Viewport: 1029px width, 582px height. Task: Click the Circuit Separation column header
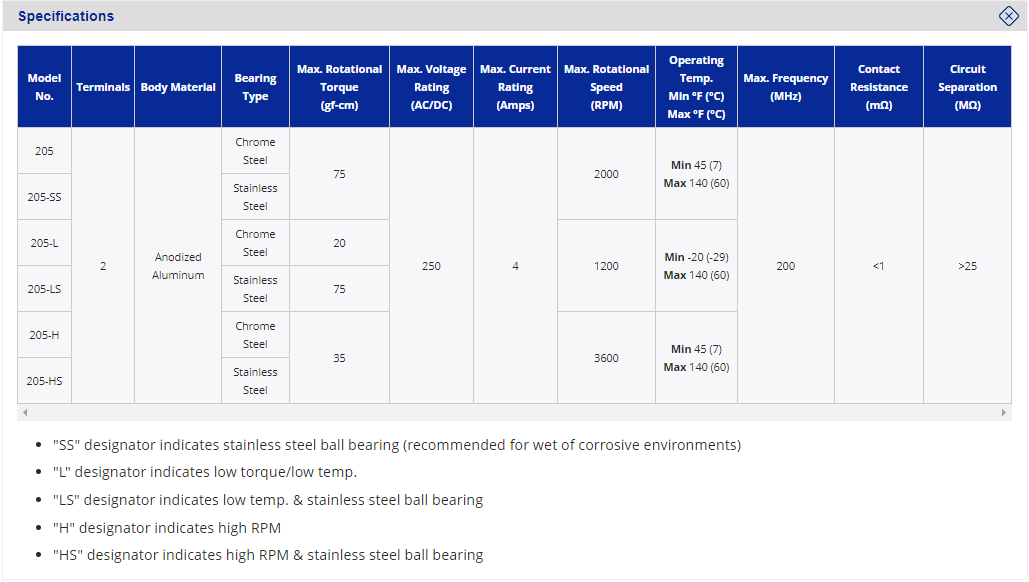coord(967,87)
